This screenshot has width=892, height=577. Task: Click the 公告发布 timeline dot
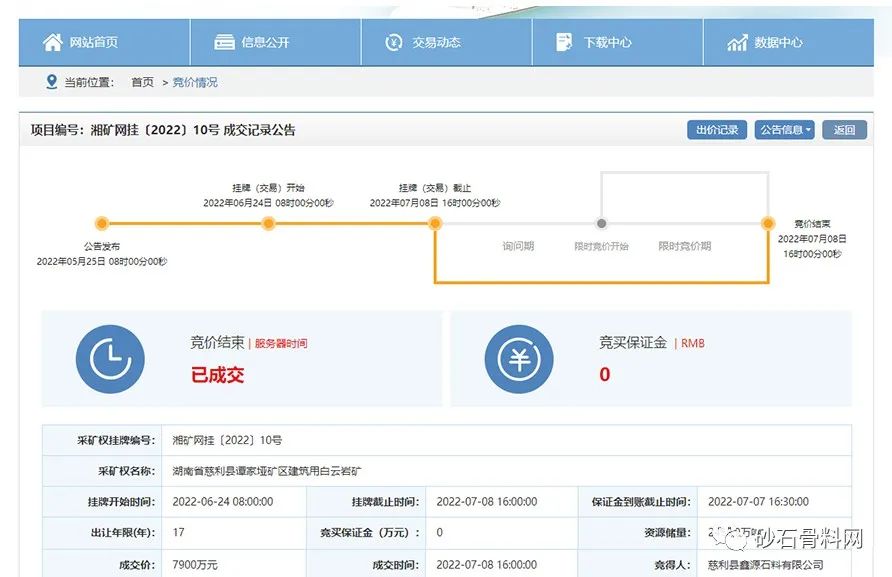101,224
